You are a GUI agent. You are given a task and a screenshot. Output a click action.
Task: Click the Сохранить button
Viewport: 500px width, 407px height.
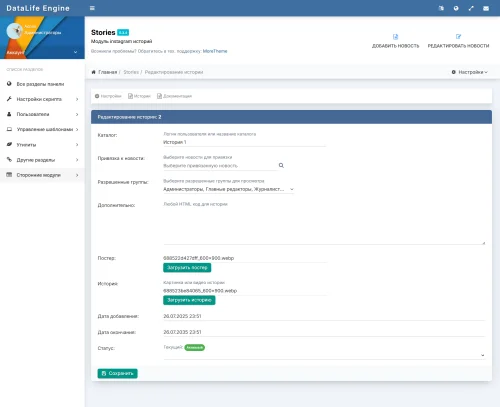tap(117, 373)
